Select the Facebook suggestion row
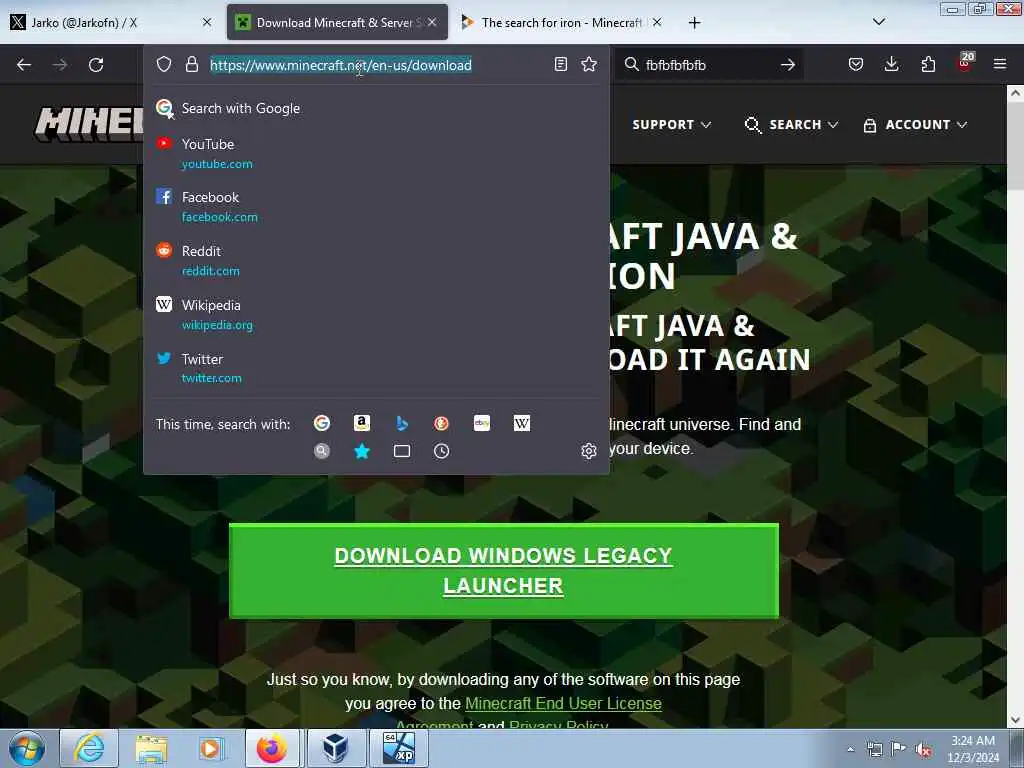This screenshot has width=1024, height=768. pos(376,206)
